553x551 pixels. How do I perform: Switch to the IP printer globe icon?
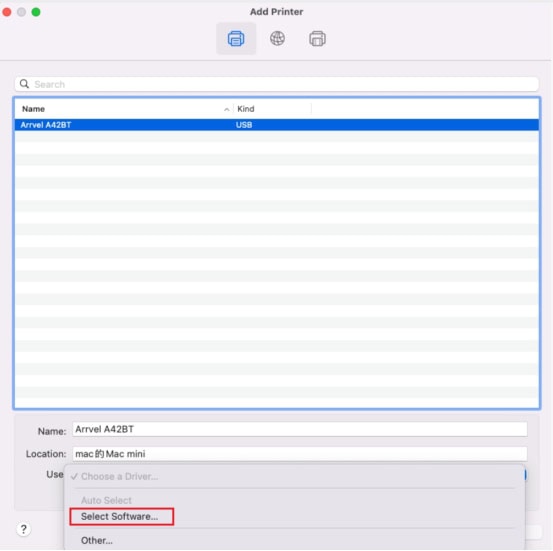coord(277,38)
